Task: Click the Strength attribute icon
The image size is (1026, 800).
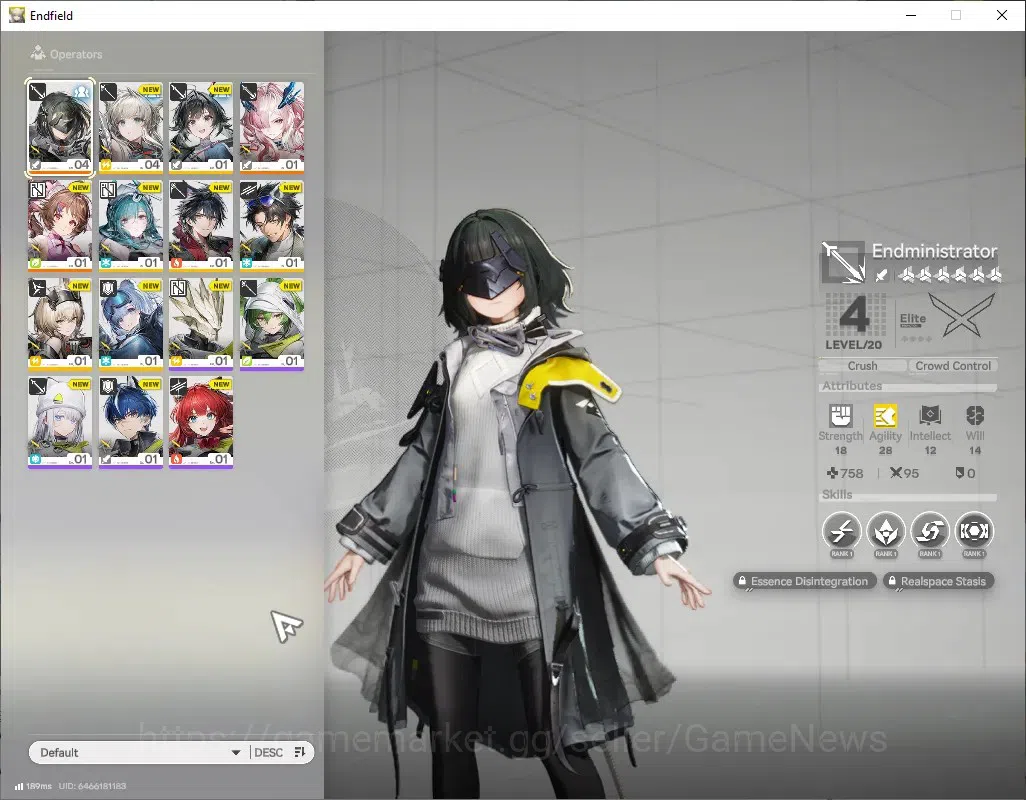Action: coord(841,415)
